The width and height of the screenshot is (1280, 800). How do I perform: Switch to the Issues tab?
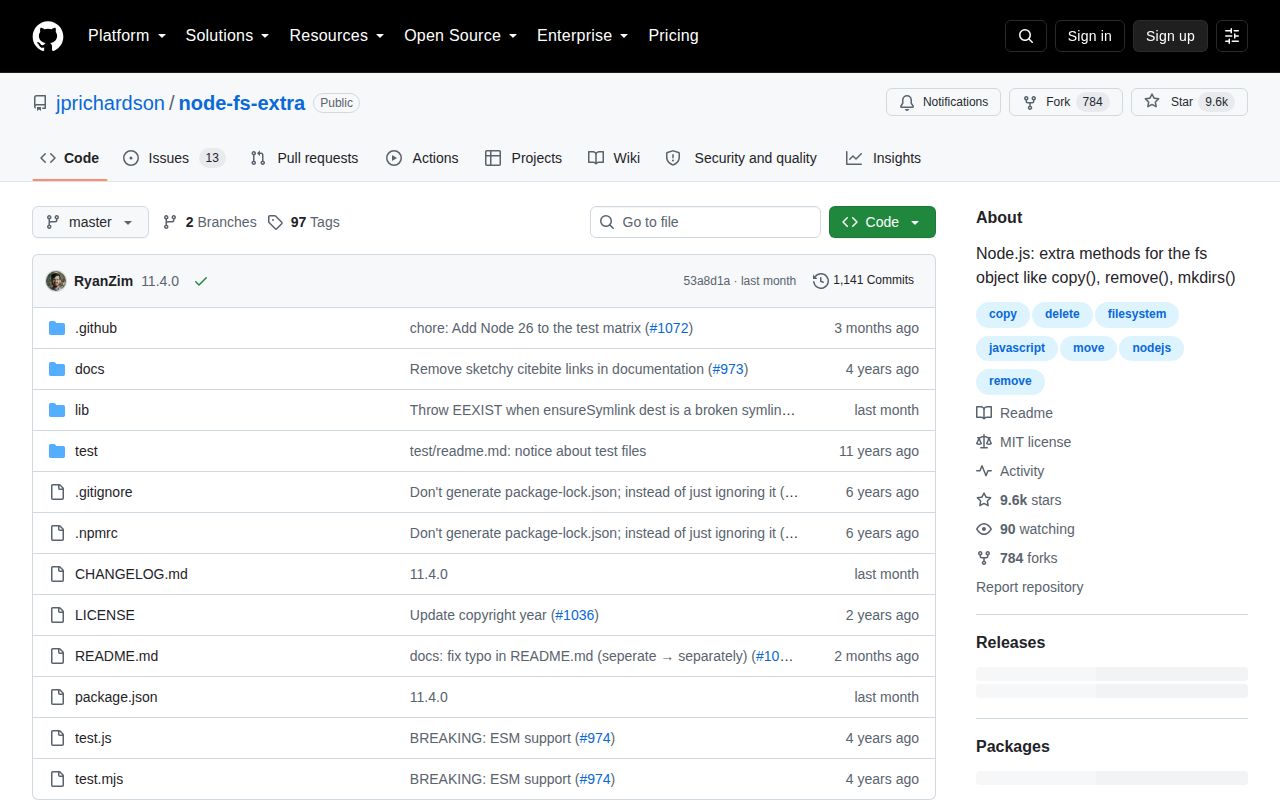click(174, 158)
